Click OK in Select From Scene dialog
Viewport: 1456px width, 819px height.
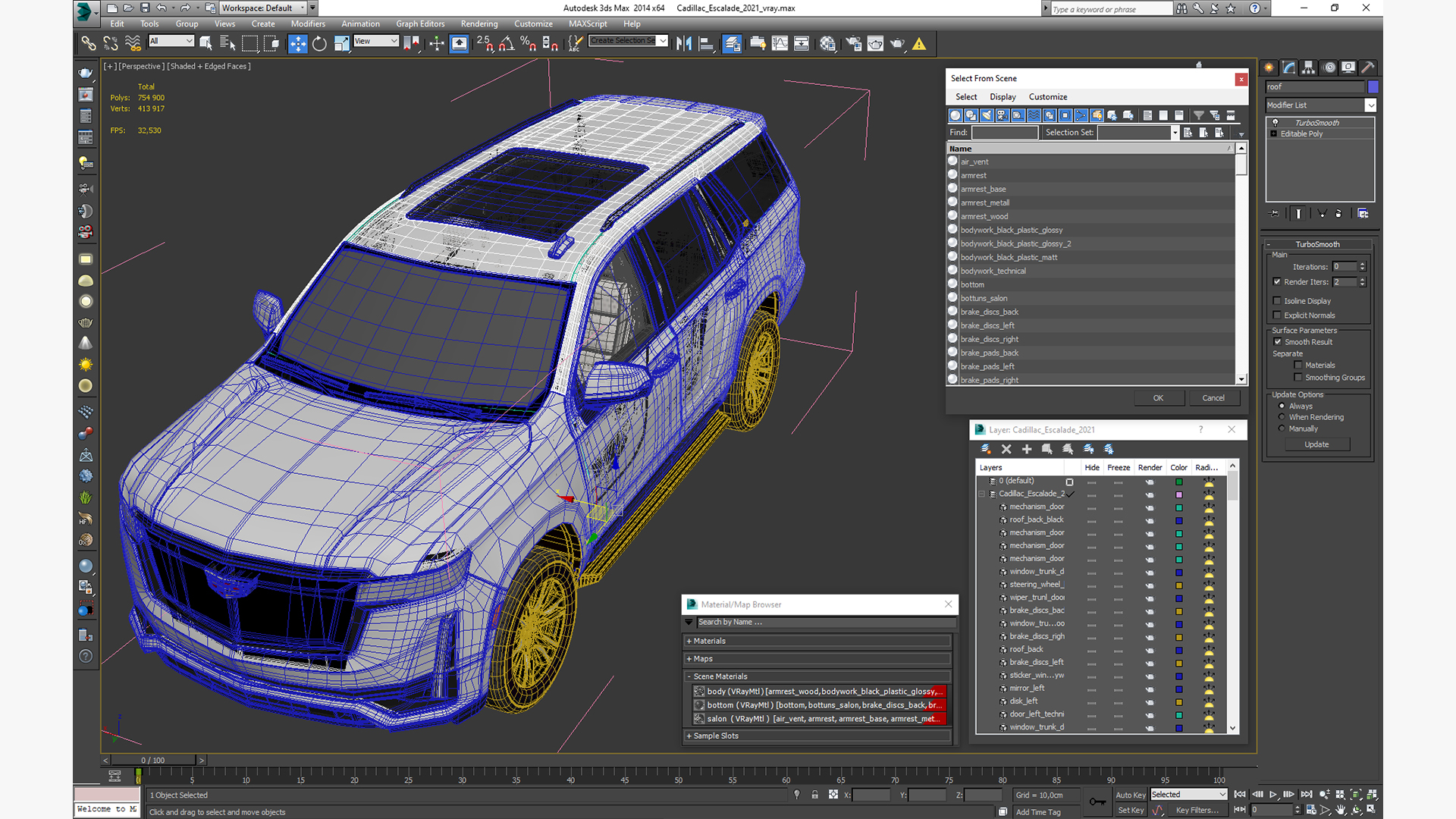point(1158,398)
